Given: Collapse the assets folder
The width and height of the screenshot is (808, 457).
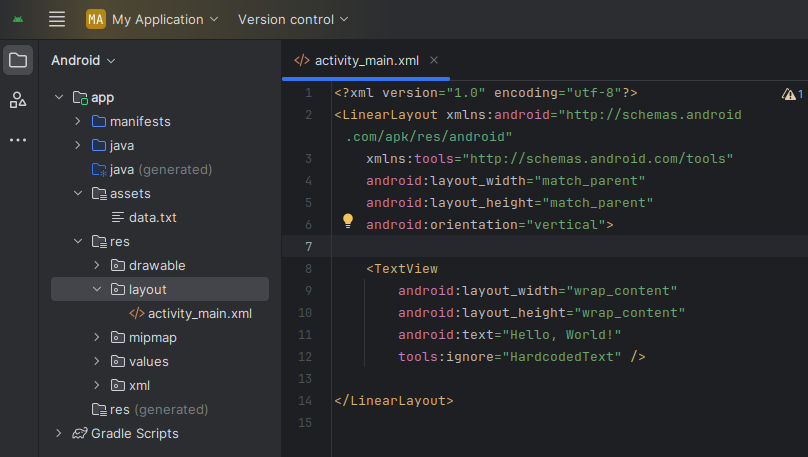Looking at the screenshot, I should click(78, 193).
